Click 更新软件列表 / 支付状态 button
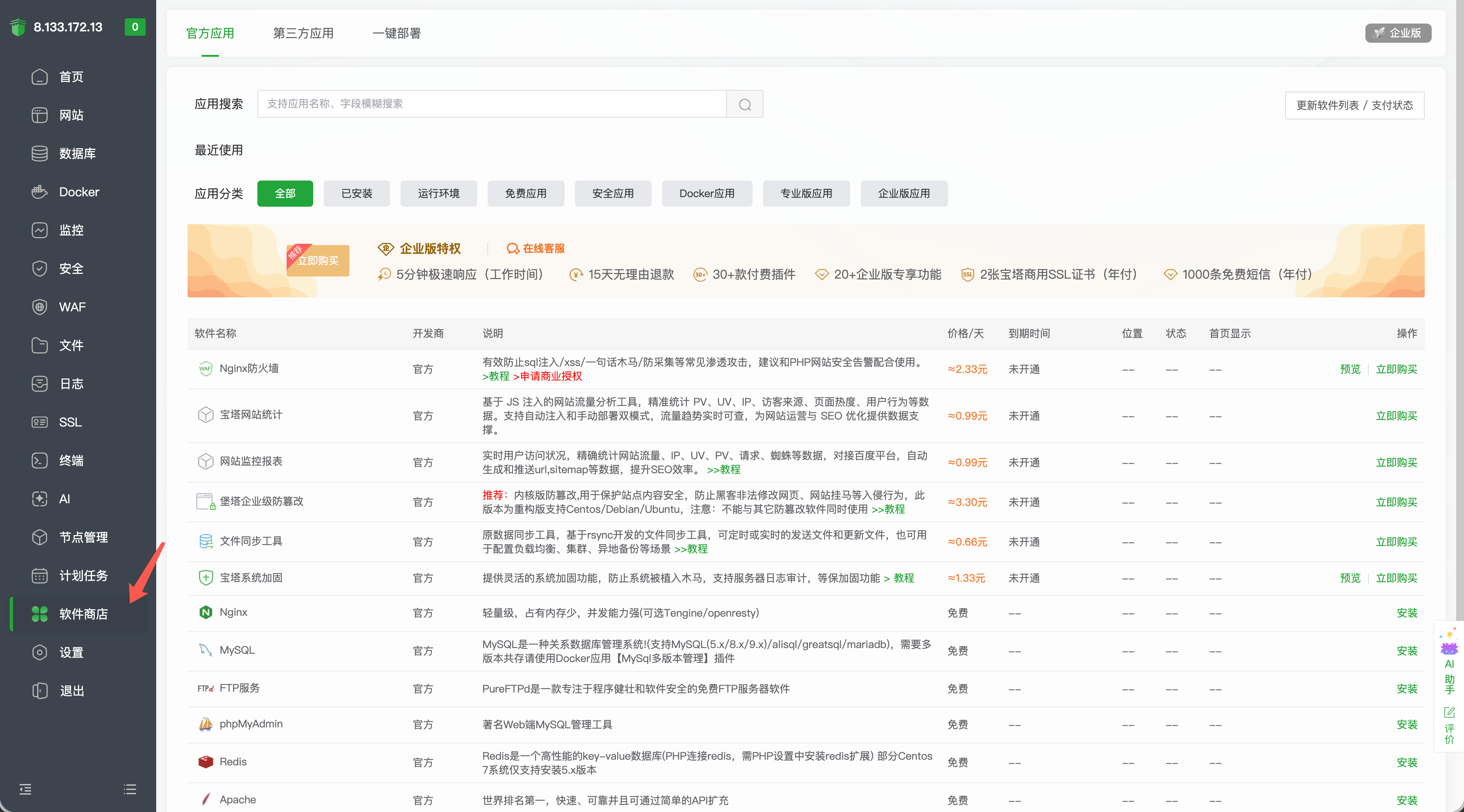The height and width of the screenshot is (812, 1464). [1355, 105]
